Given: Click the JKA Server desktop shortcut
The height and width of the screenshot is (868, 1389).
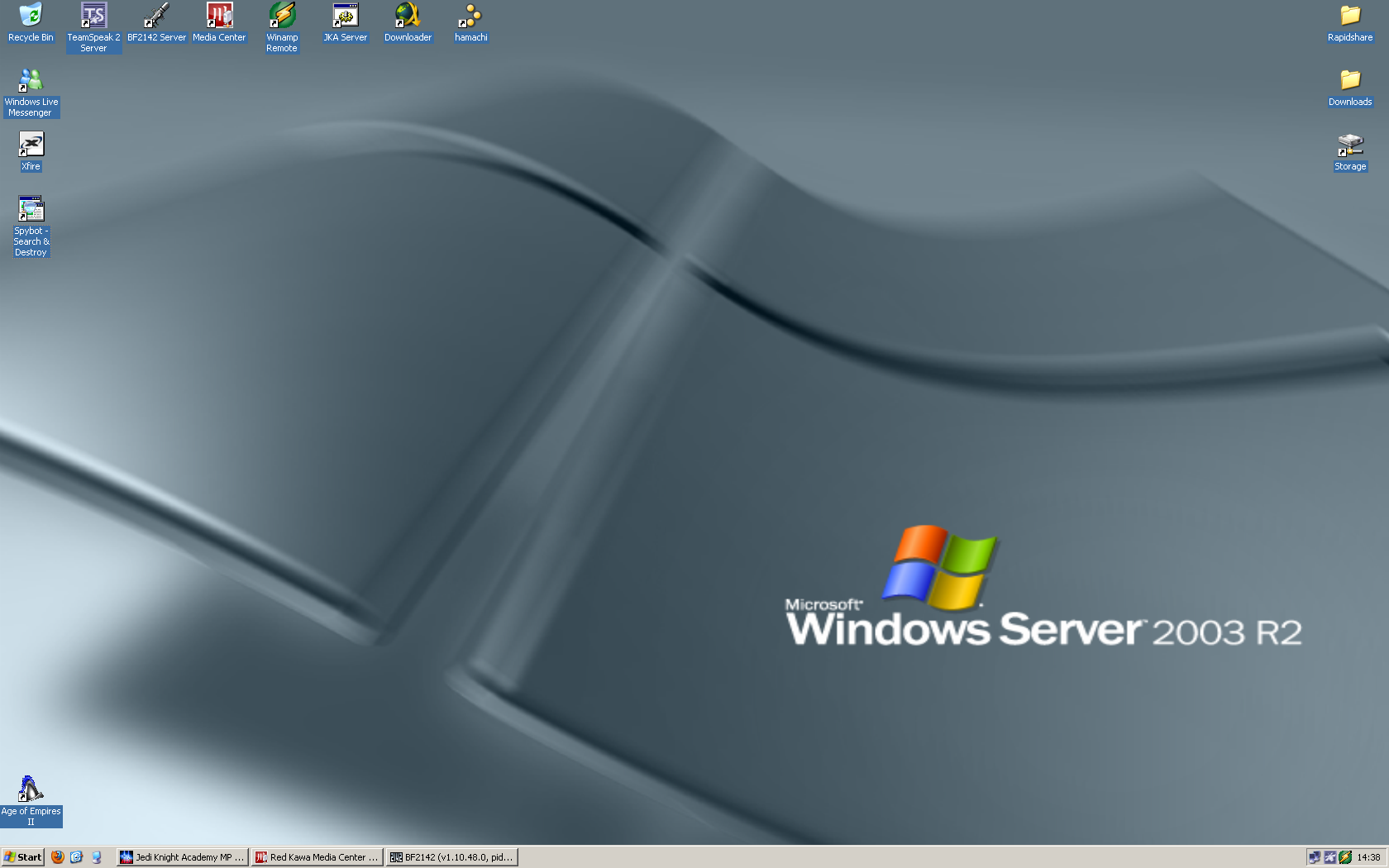Looking at the screenshot, I should (345, 16).
